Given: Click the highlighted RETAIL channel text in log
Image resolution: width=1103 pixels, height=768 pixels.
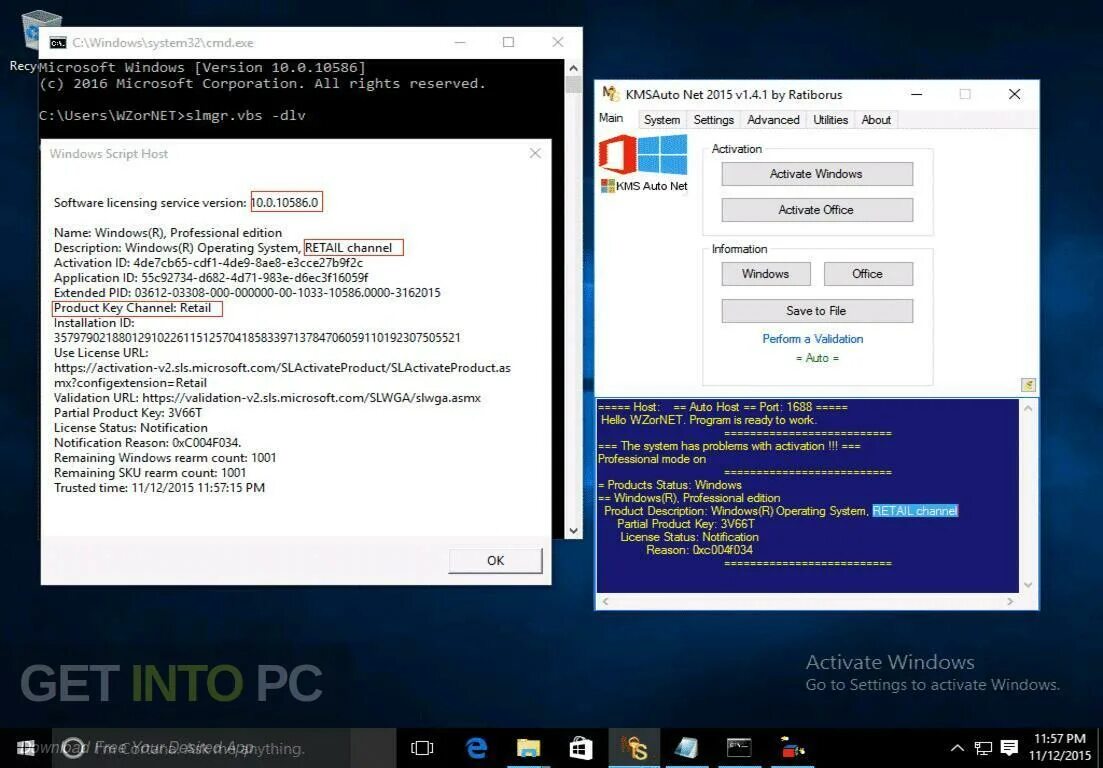Looking at the screenshot, I should pyautogui.click(x=914, y=511).
